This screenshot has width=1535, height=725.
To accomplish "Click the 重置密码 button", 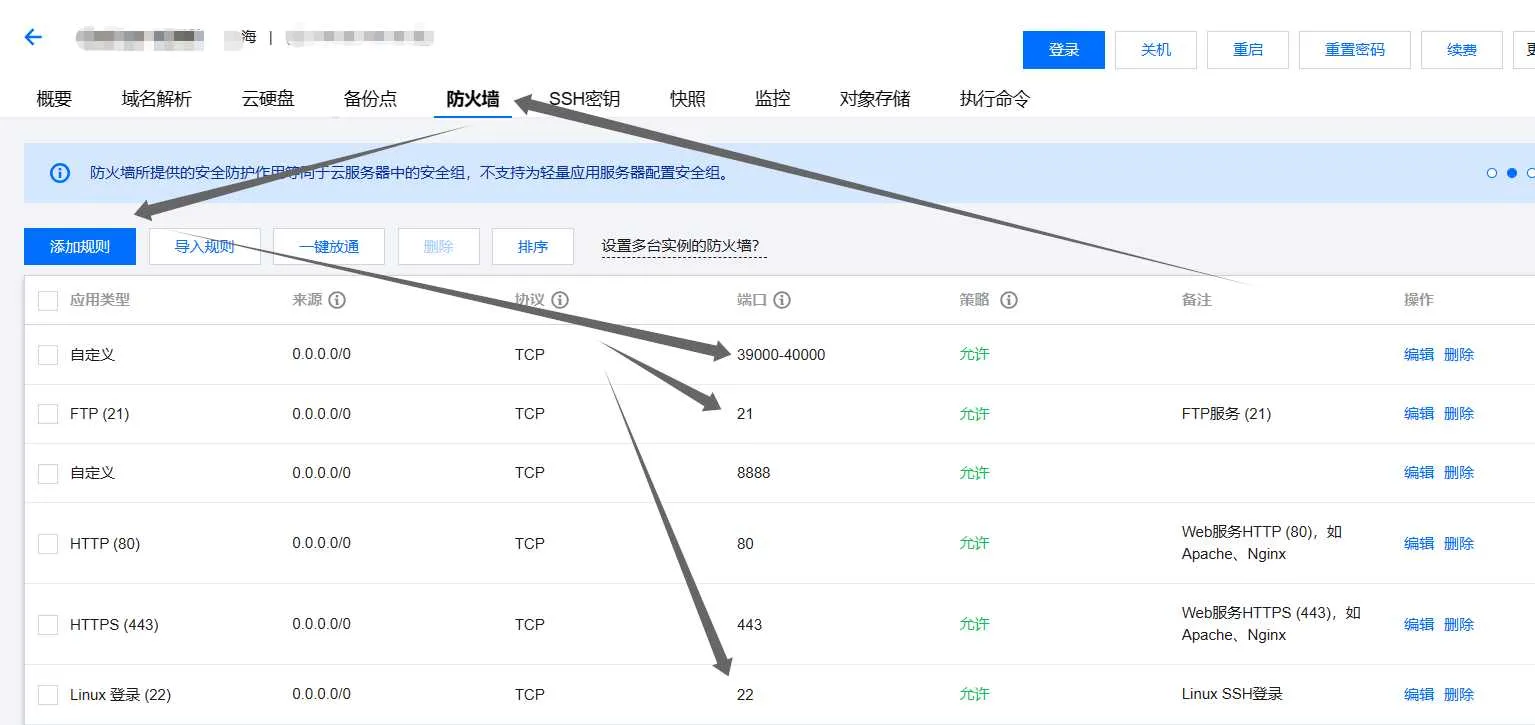I will coord(1355,50).
